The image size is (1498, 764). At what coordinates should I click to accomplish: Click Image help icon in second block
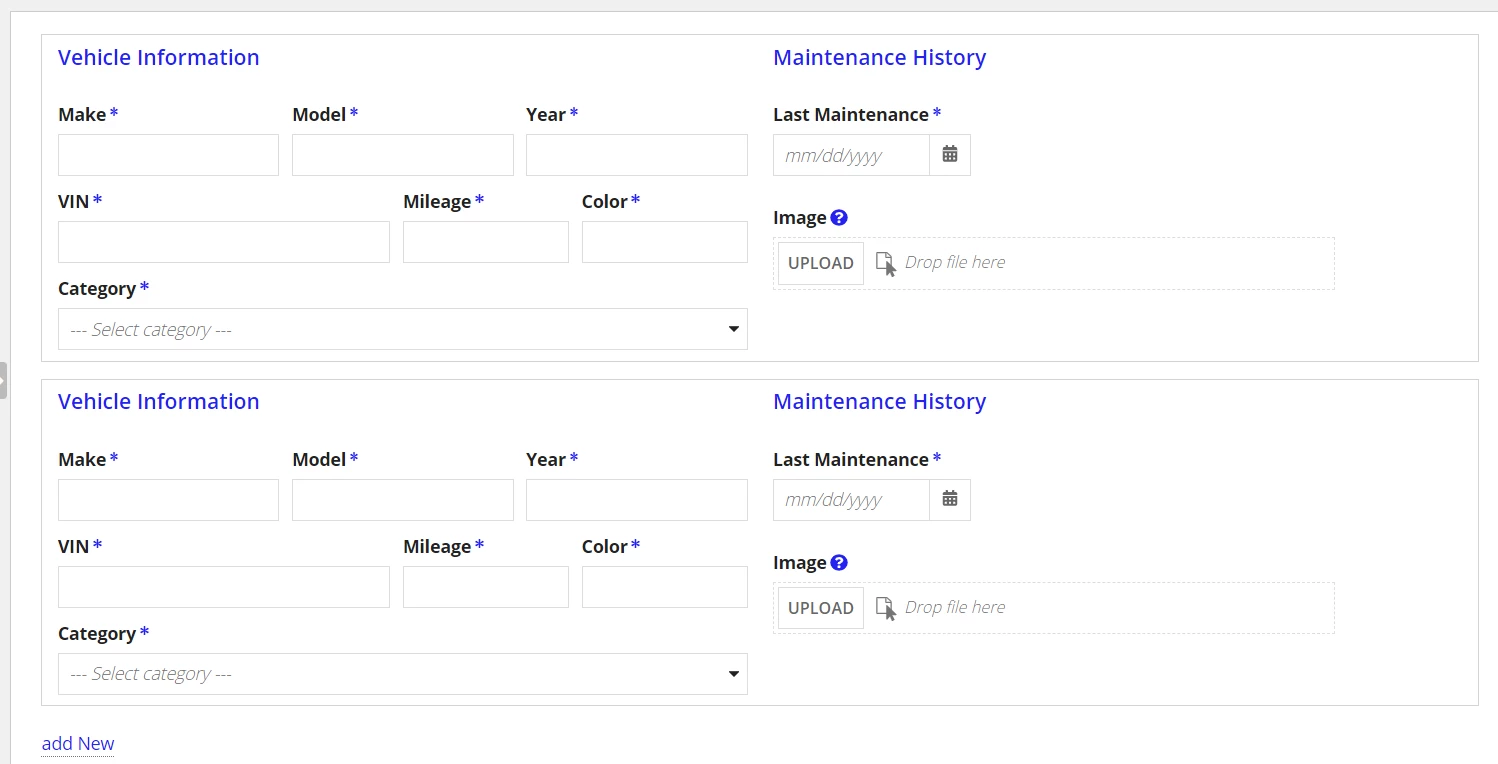839,563
